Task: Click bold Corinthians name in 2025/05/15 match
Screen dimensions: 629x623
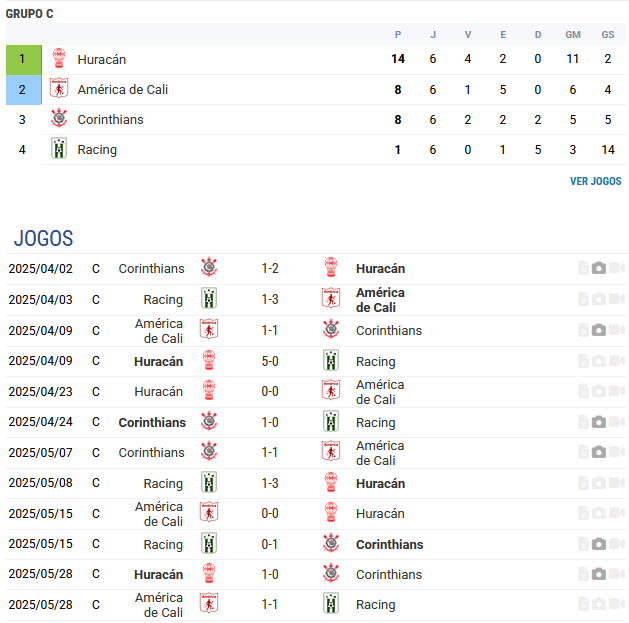Action: point(390,544)
